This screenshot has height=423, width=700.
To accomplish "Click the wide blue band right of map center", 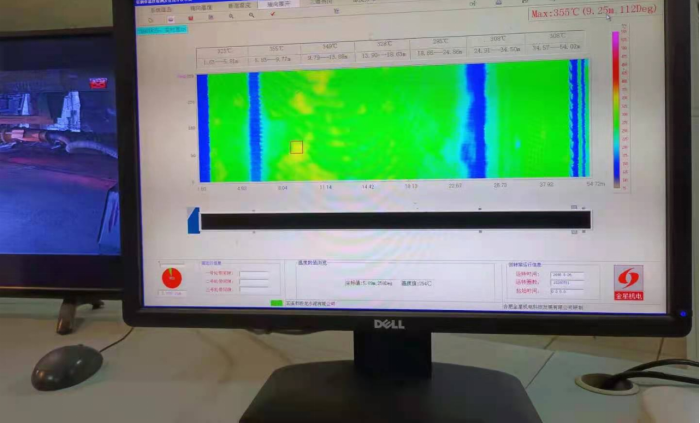I will [x=475, y=120].
